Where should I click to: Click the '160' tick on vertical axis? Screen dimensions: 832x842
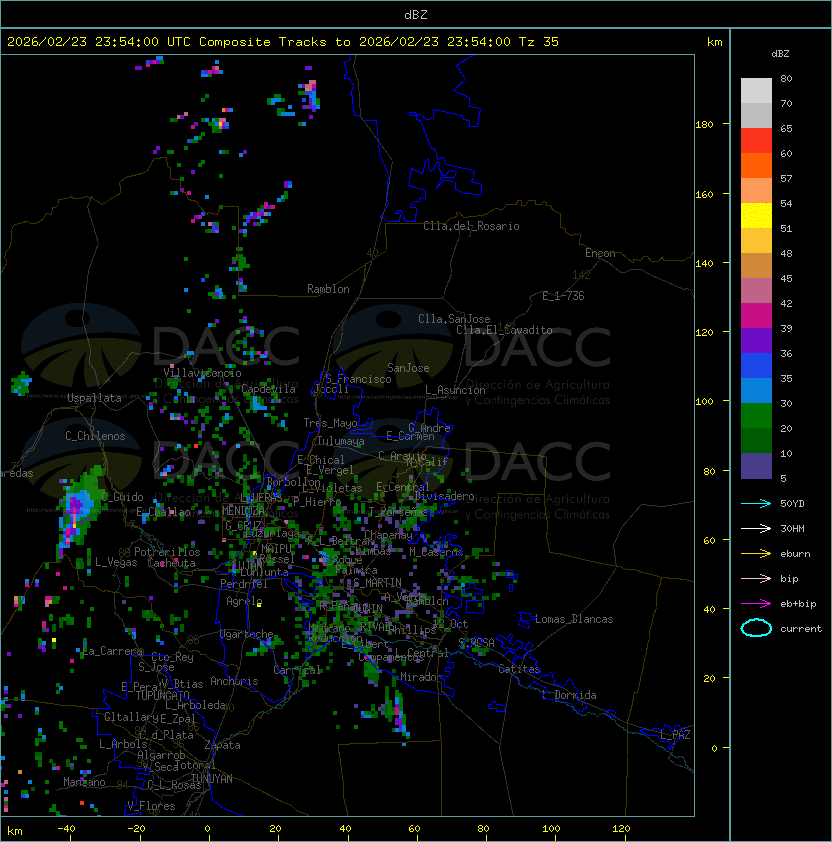pyautogui.click(x=704, y=194)
